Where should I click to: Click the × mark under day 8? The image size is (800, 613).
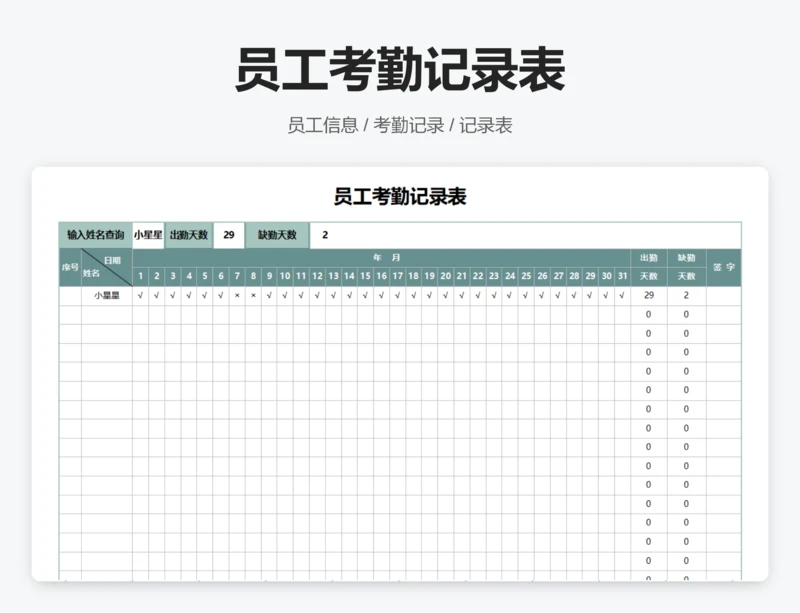click(x=253, y=296)
